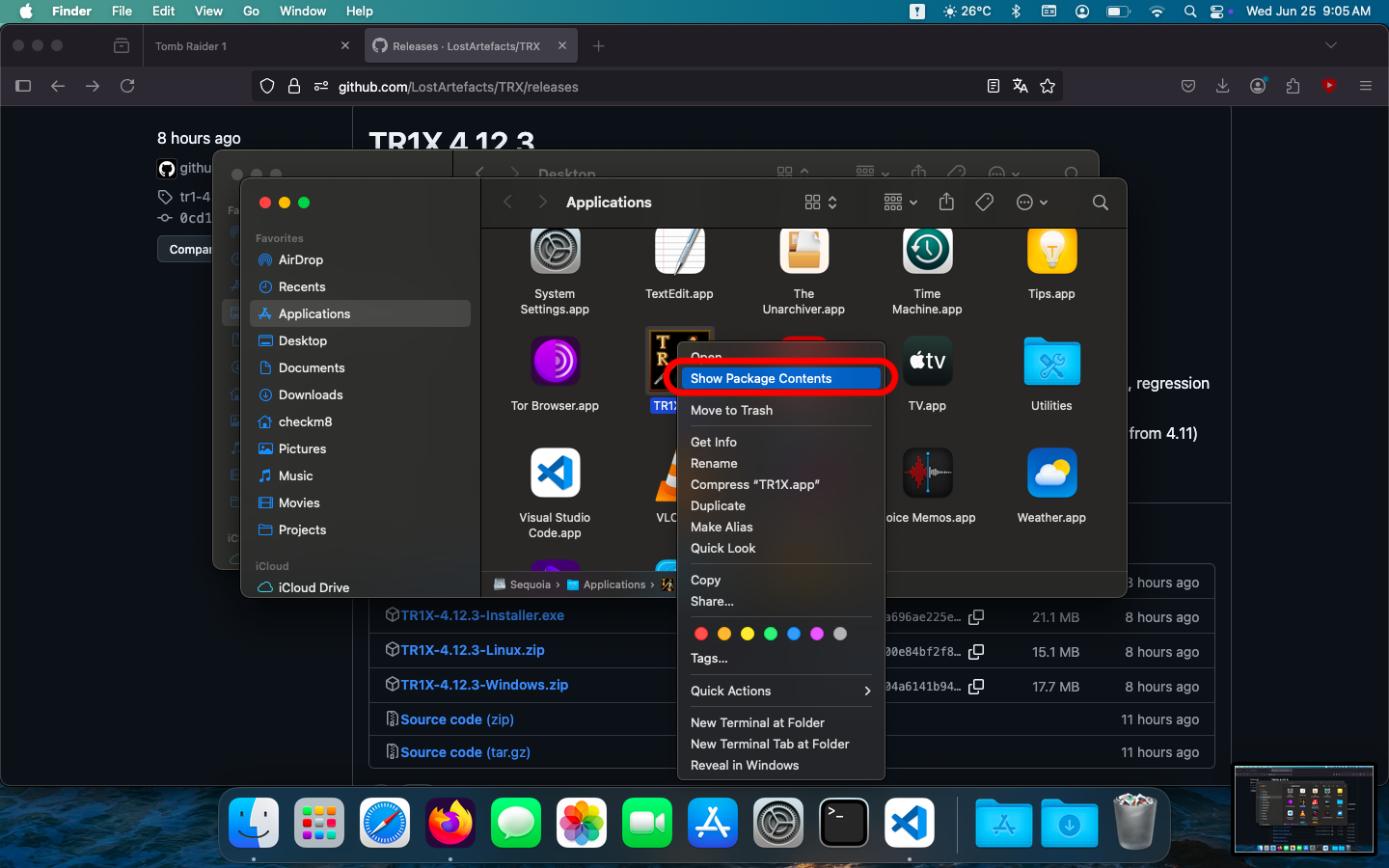Open Firefox extensions icon

[x=1294, y=86]
